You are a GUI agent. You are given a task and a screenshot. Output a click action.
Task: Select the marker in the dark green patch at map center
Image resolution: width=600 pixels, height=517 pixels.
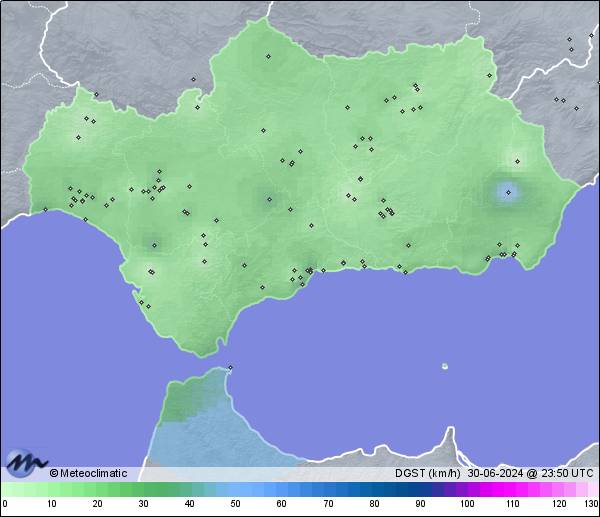270,199
